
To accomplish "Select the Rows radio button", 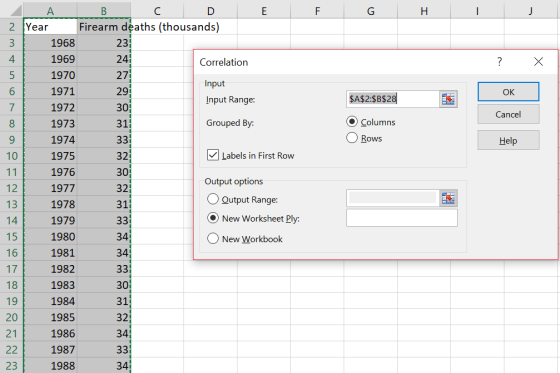I will 352,138.
